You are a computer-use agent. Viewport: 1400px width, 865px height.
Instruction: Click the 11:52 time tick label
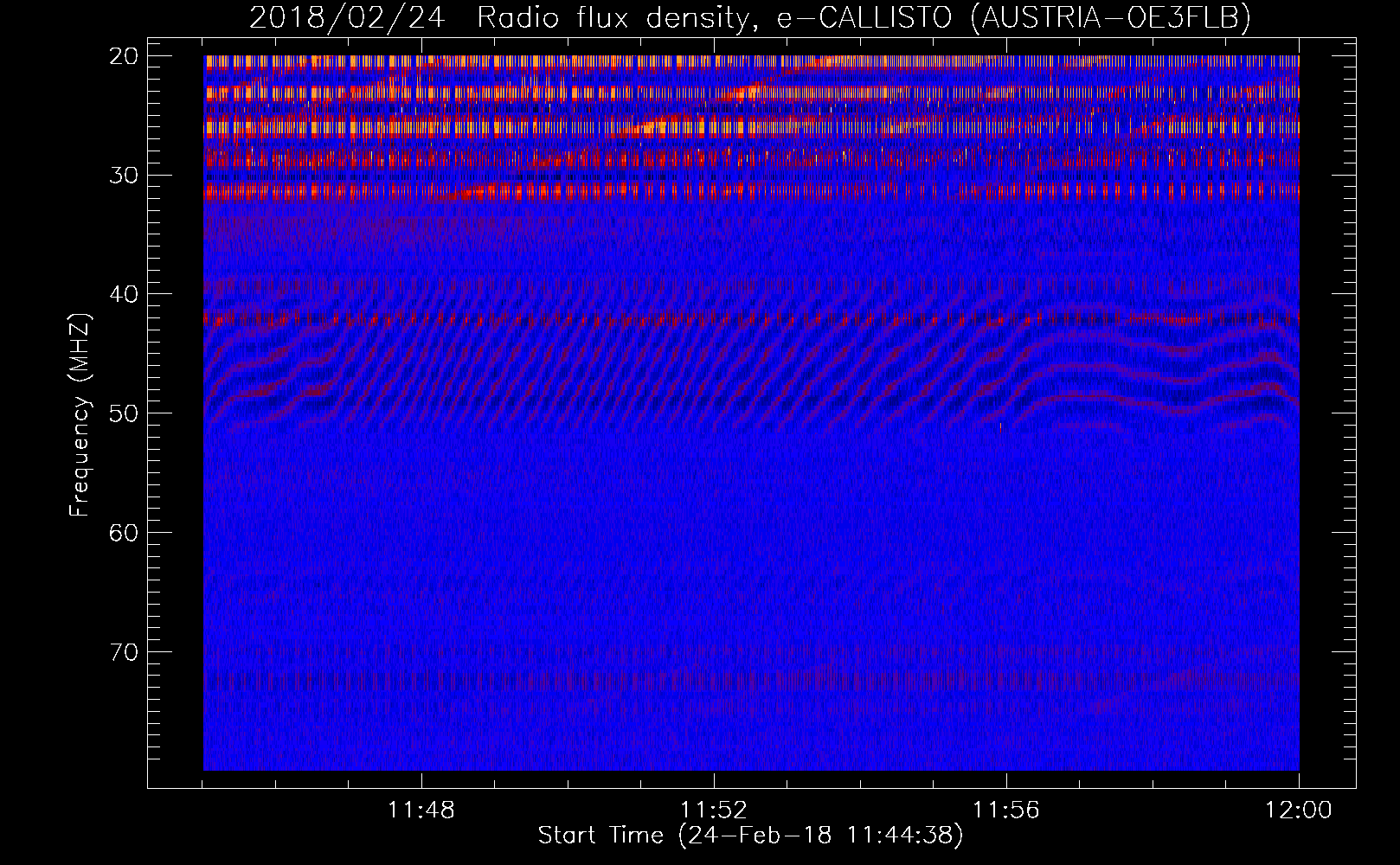click(x=714, y=811)
